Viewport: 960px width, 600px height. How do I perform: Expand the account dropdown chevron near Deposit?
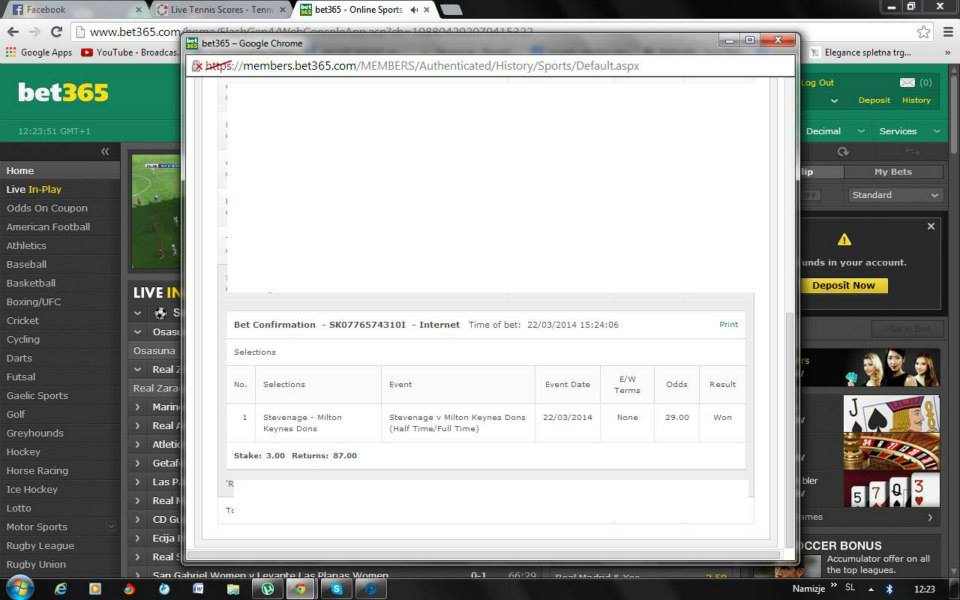tap(834, 100)
